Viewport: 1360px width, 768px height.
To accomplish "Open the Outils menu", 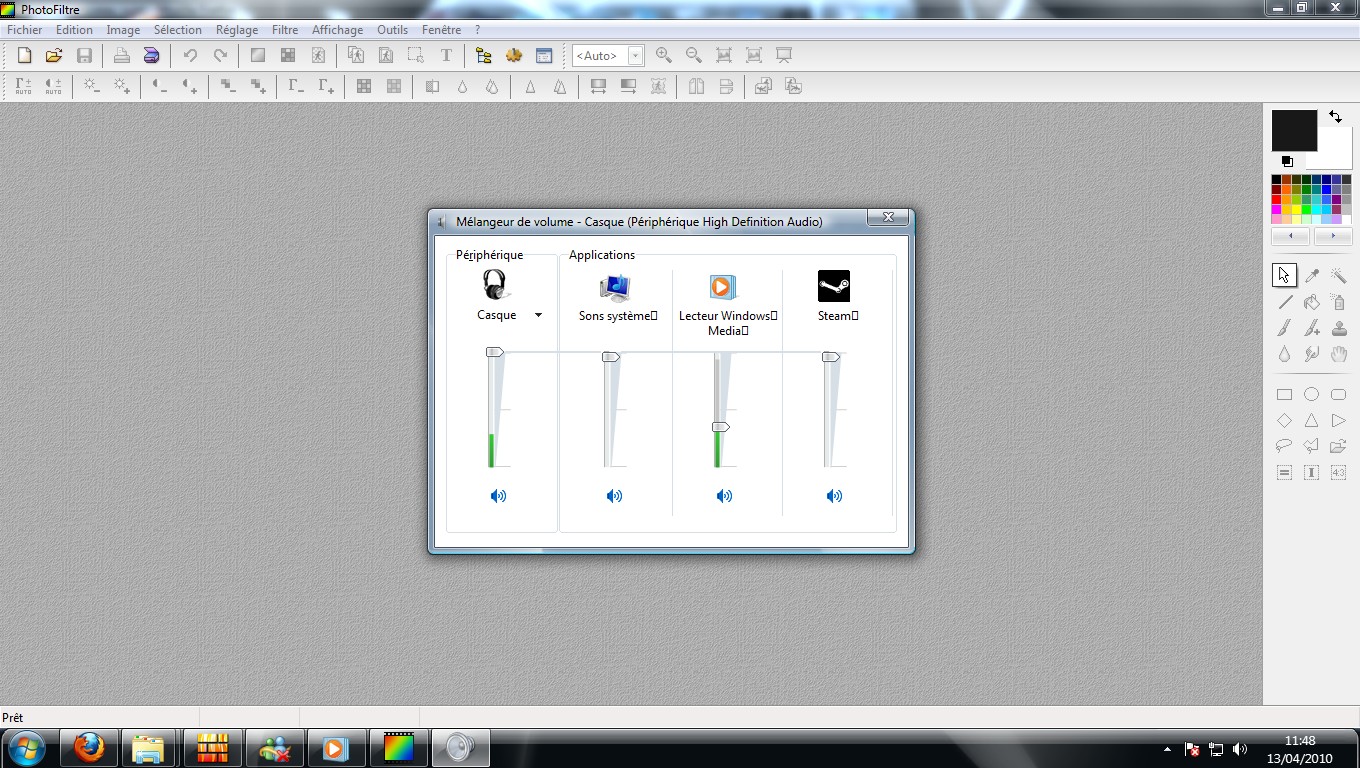I will pyautogui.click(x=393, y=30).
